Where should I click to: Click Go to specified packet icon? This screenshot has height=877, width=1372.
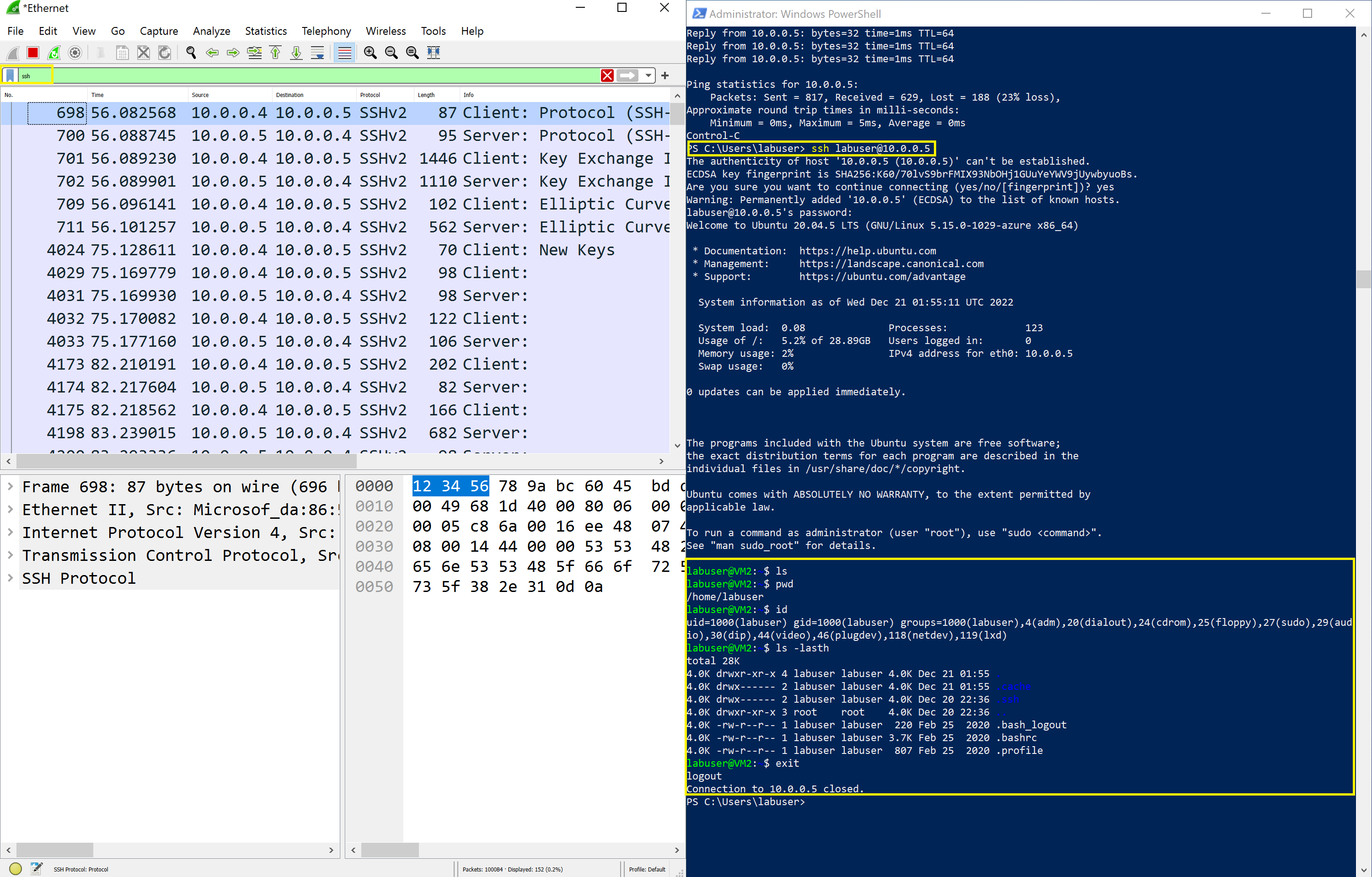pyautogui.click(x=255, y=53)
